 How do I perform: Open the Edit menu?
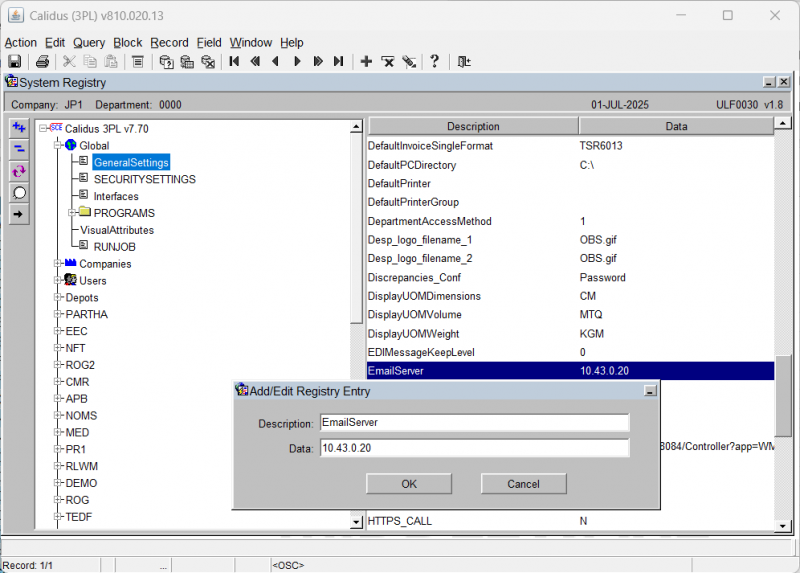tap(55, 42)
